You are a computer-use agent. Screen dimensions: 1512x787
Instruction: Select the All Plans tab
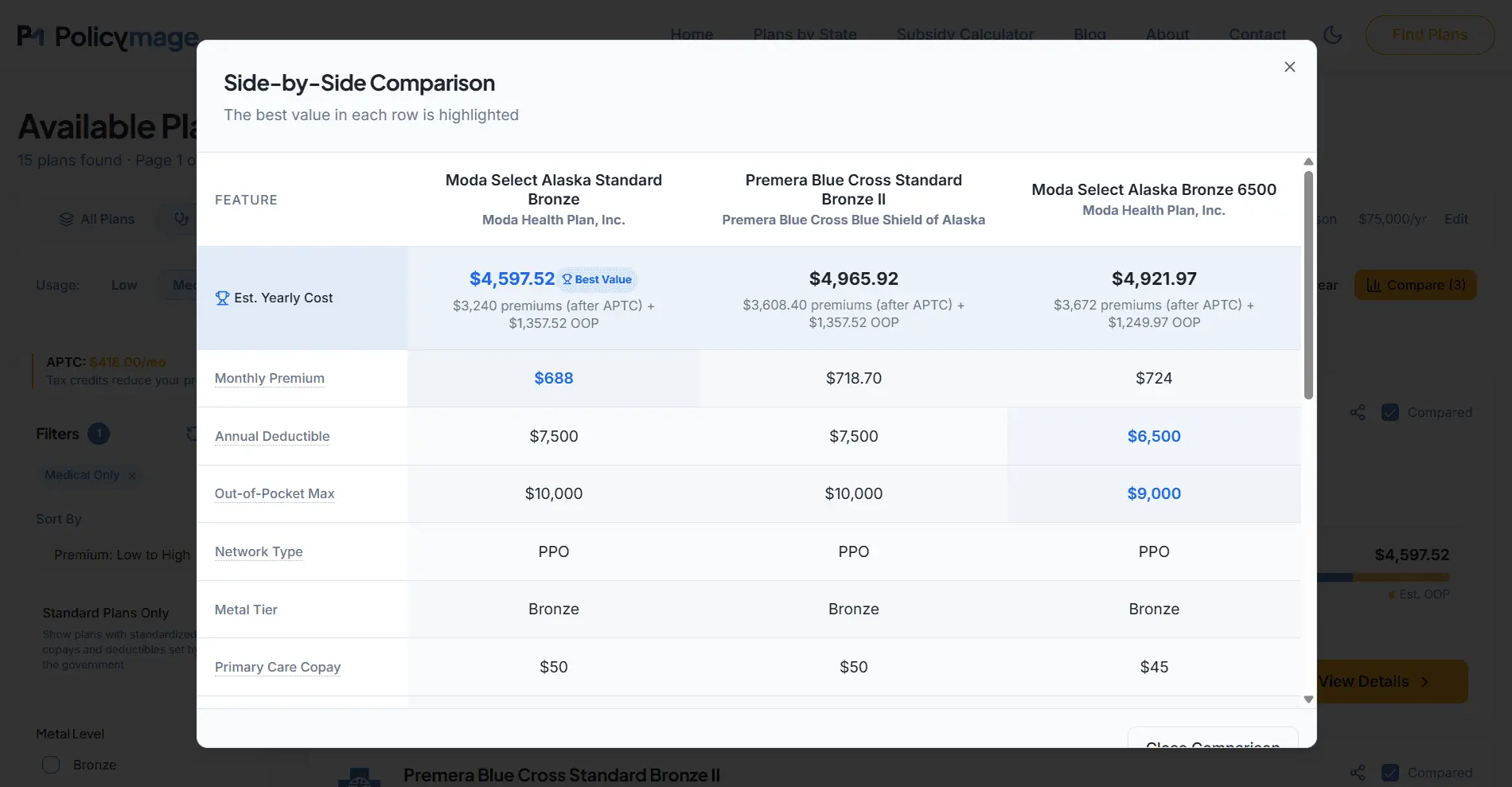(97, 219)
